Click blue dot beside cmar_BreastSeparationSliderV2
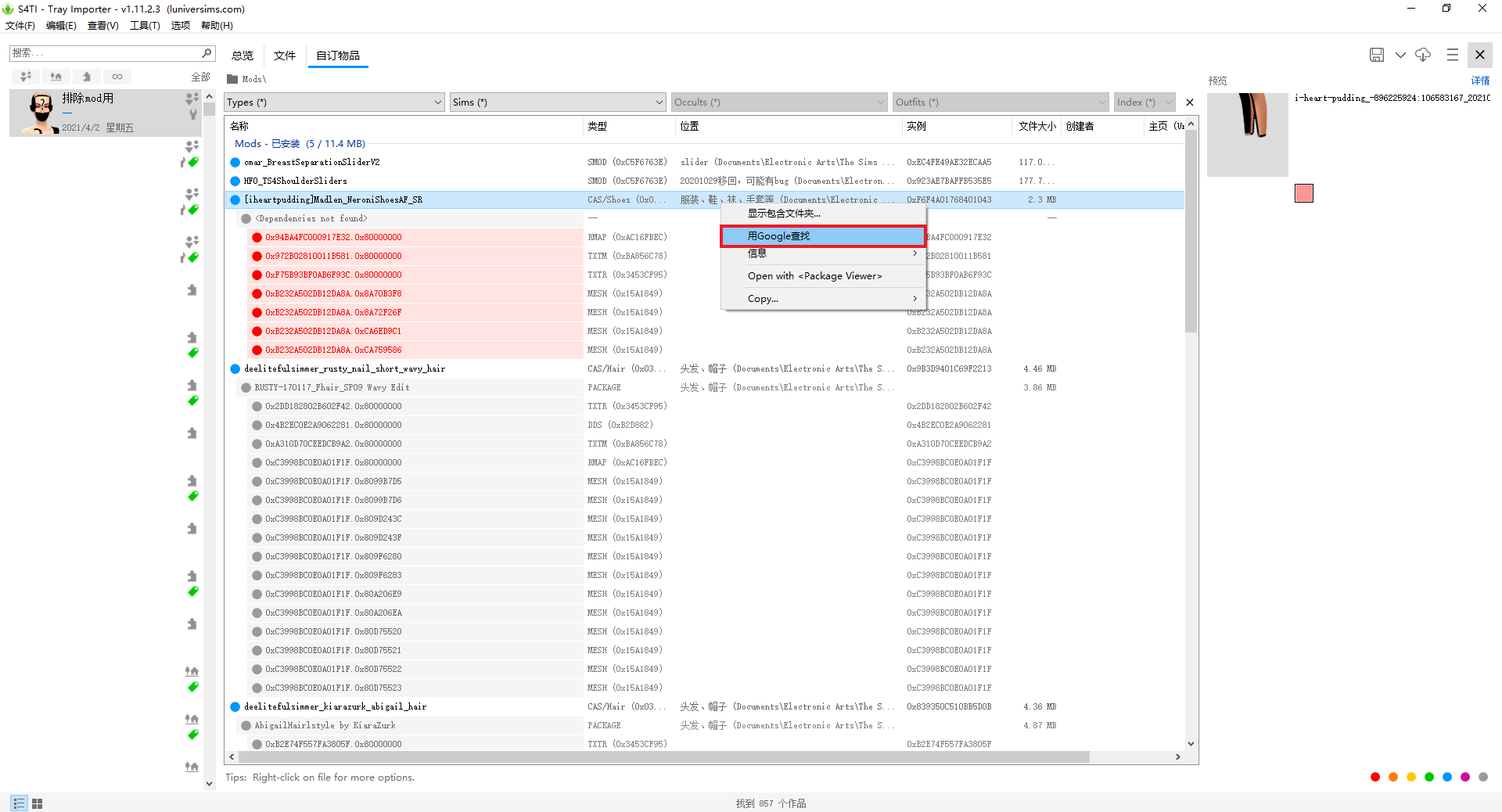Screen dimensions: 1502x812 (235, 163)
